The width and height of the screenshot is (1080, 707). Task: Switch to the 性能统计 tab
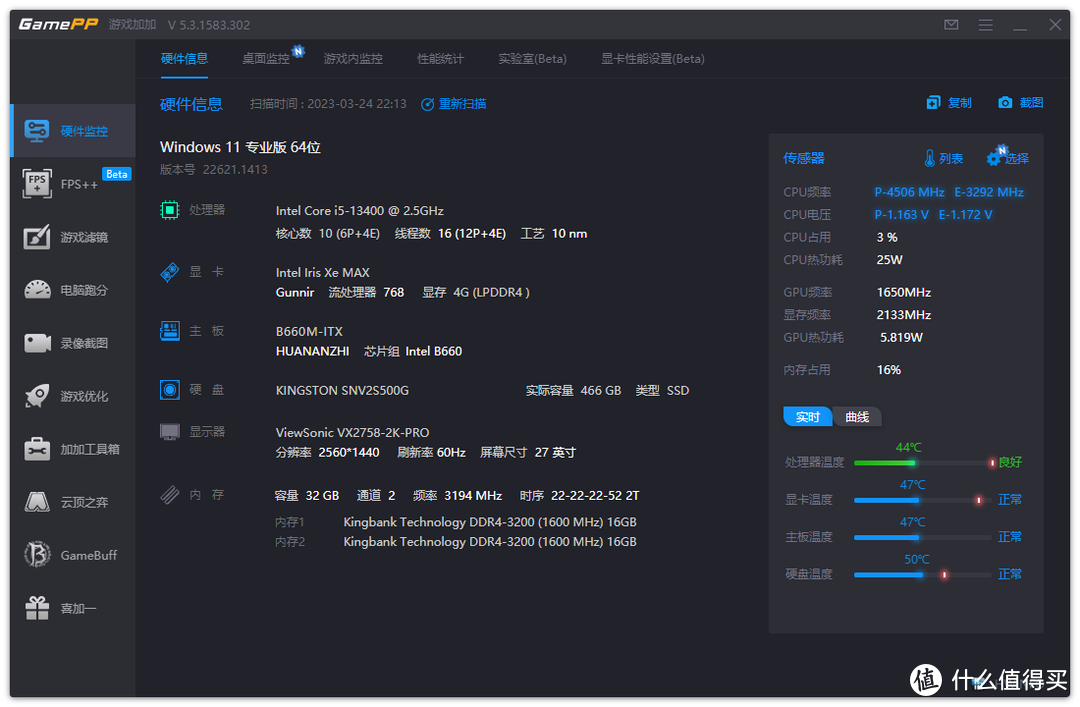coord(441,59)
